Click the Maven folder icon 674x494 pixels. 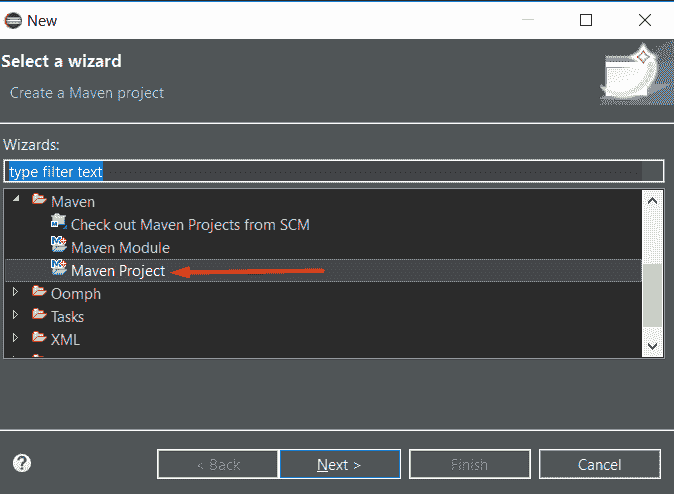(39, 199)
